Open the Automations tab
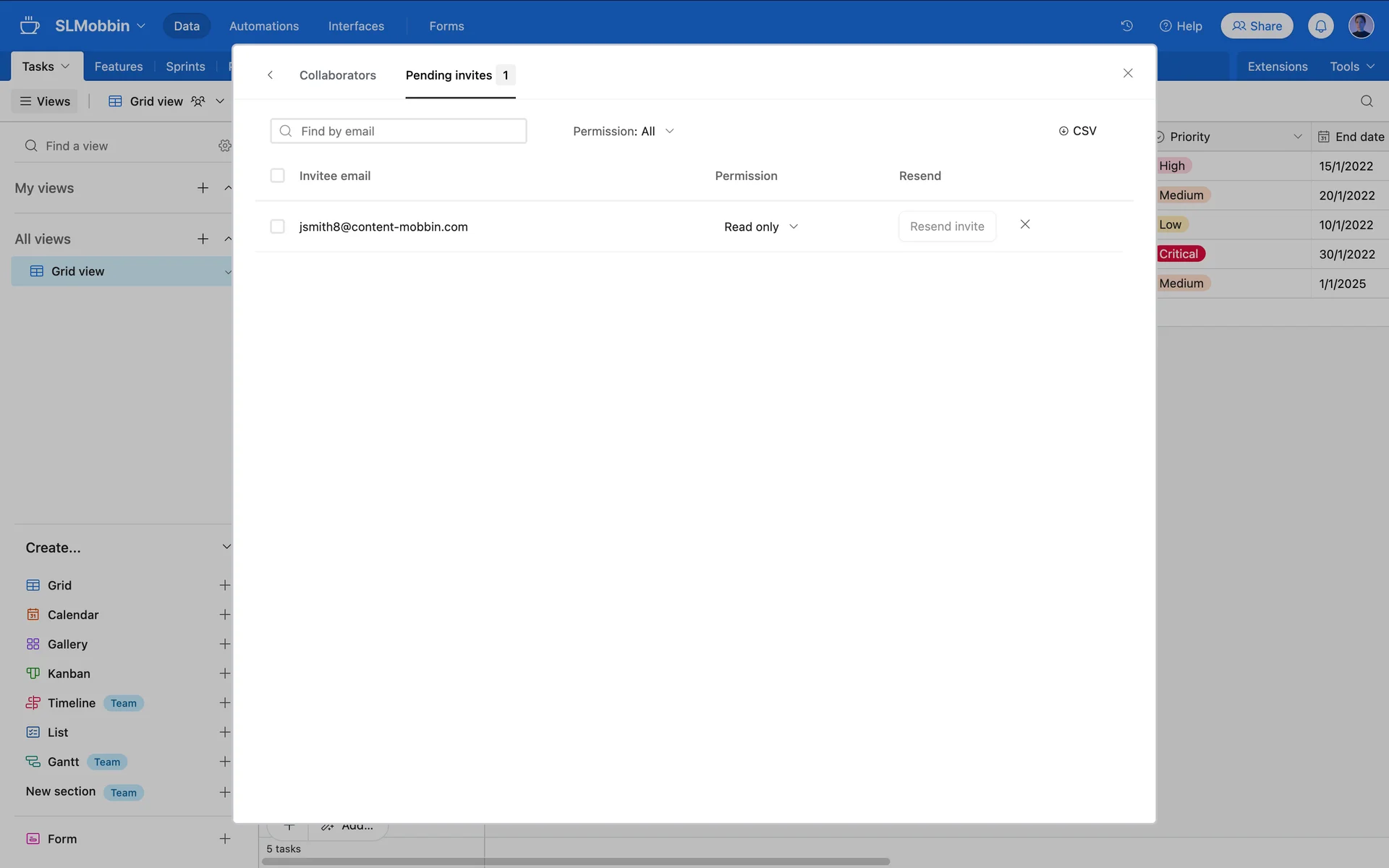This screenshot has width=1389, height=868. point(263,26)
